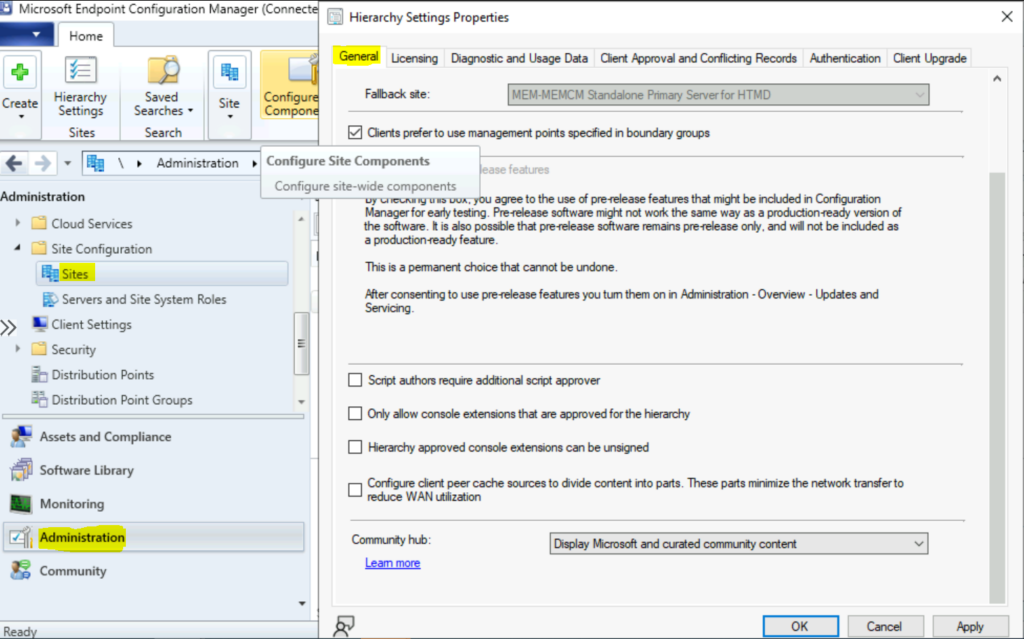This screenshot has height=639, width=1024.
Task: Enable script authors require additional approver
Action: [x=355, y=380]
